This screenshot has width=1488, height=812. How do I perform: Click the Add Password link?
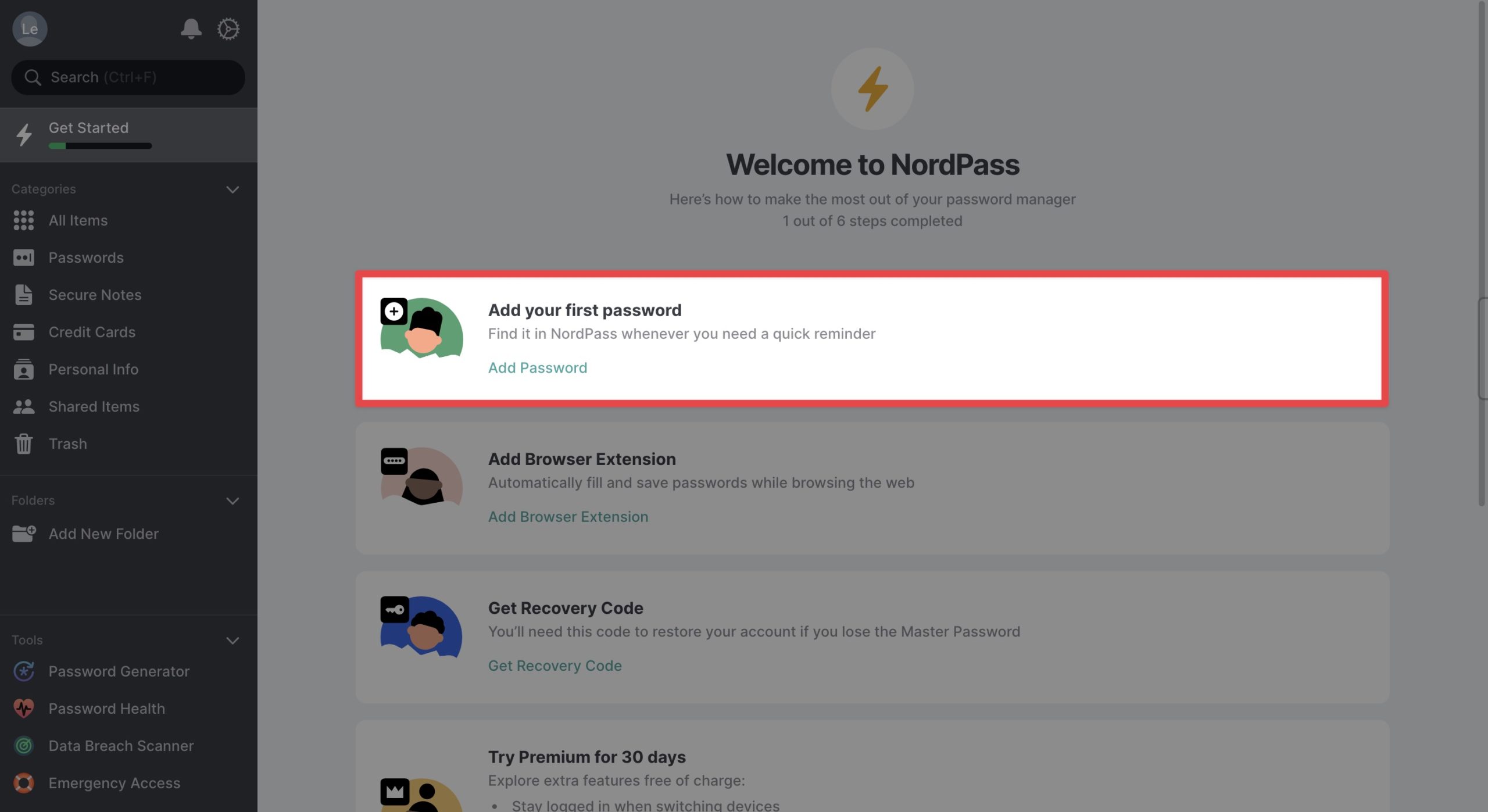[x=538, y=368]
